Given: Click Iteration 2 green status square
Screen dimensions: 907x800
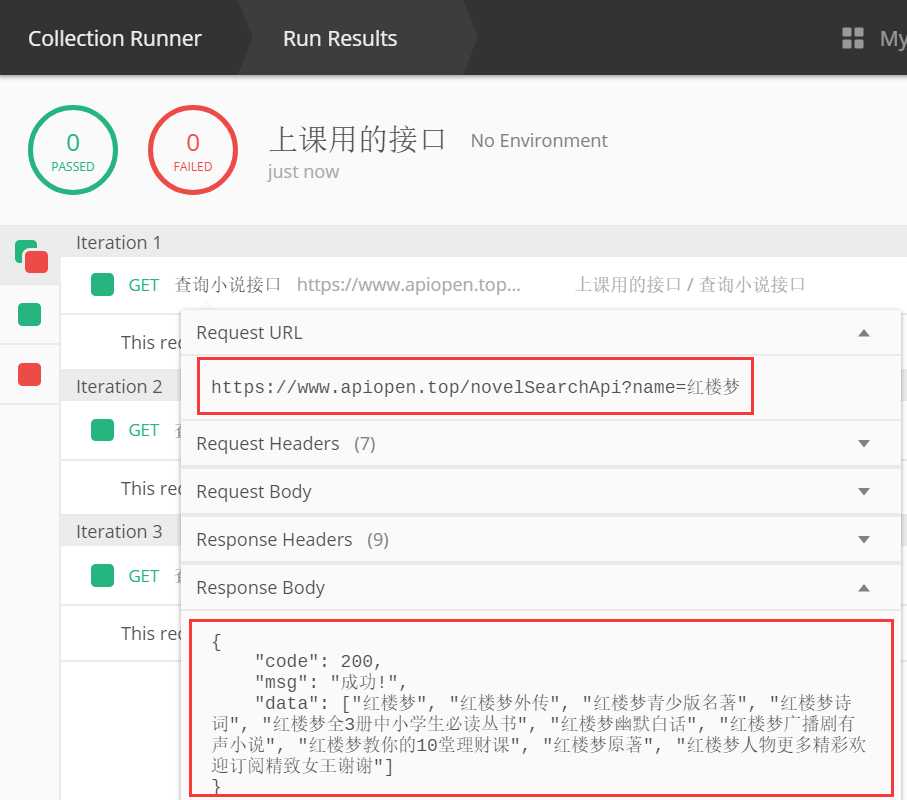Looking at the screenshot, I should point(102,430).
